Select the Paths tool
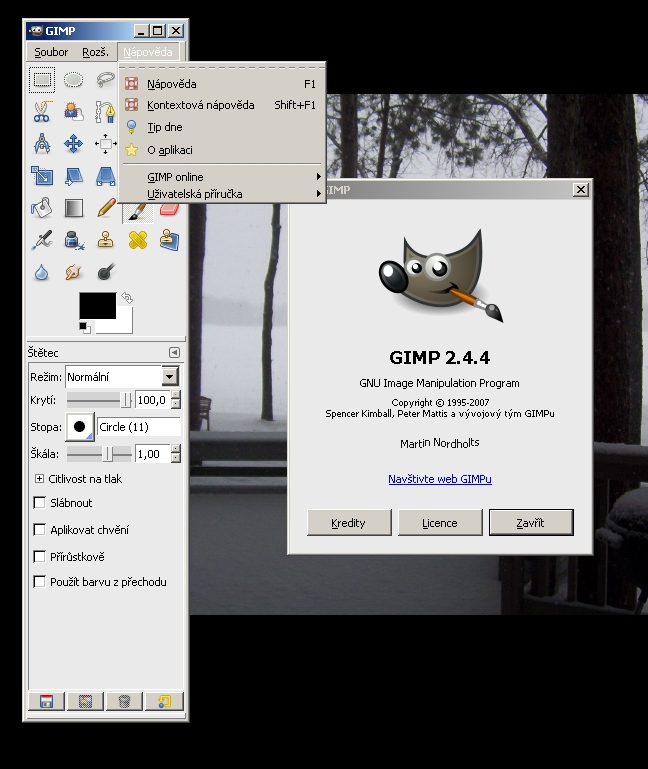Screen dimensions: 648x769 tap(105, 112)
